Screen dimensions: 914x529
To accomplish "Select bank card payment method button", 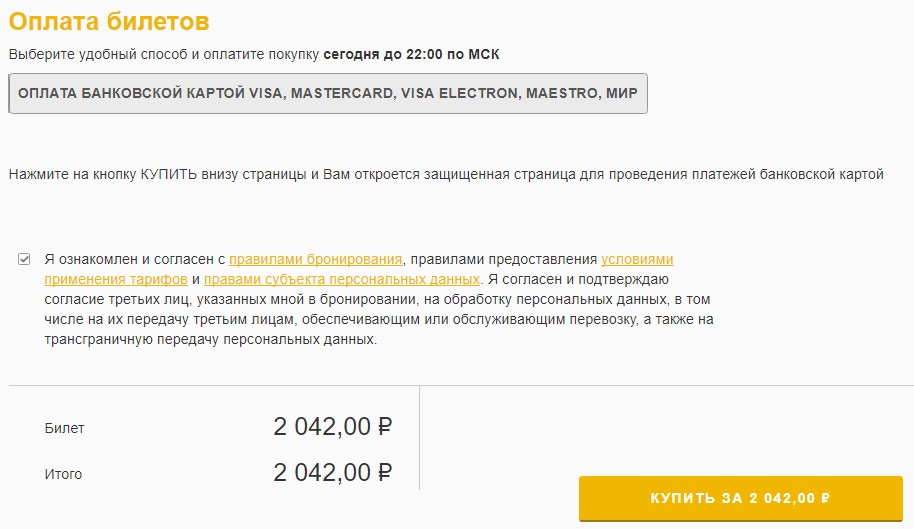I will (x=328, y=94).
